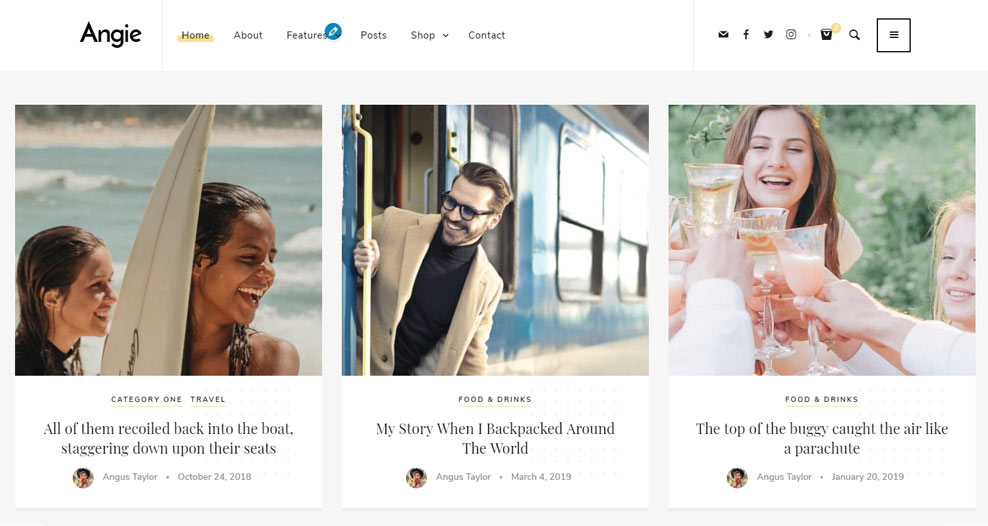Viewport: 988px width, 526px height.
Task: Click the blue pen badge on Features
Action: 333,31
